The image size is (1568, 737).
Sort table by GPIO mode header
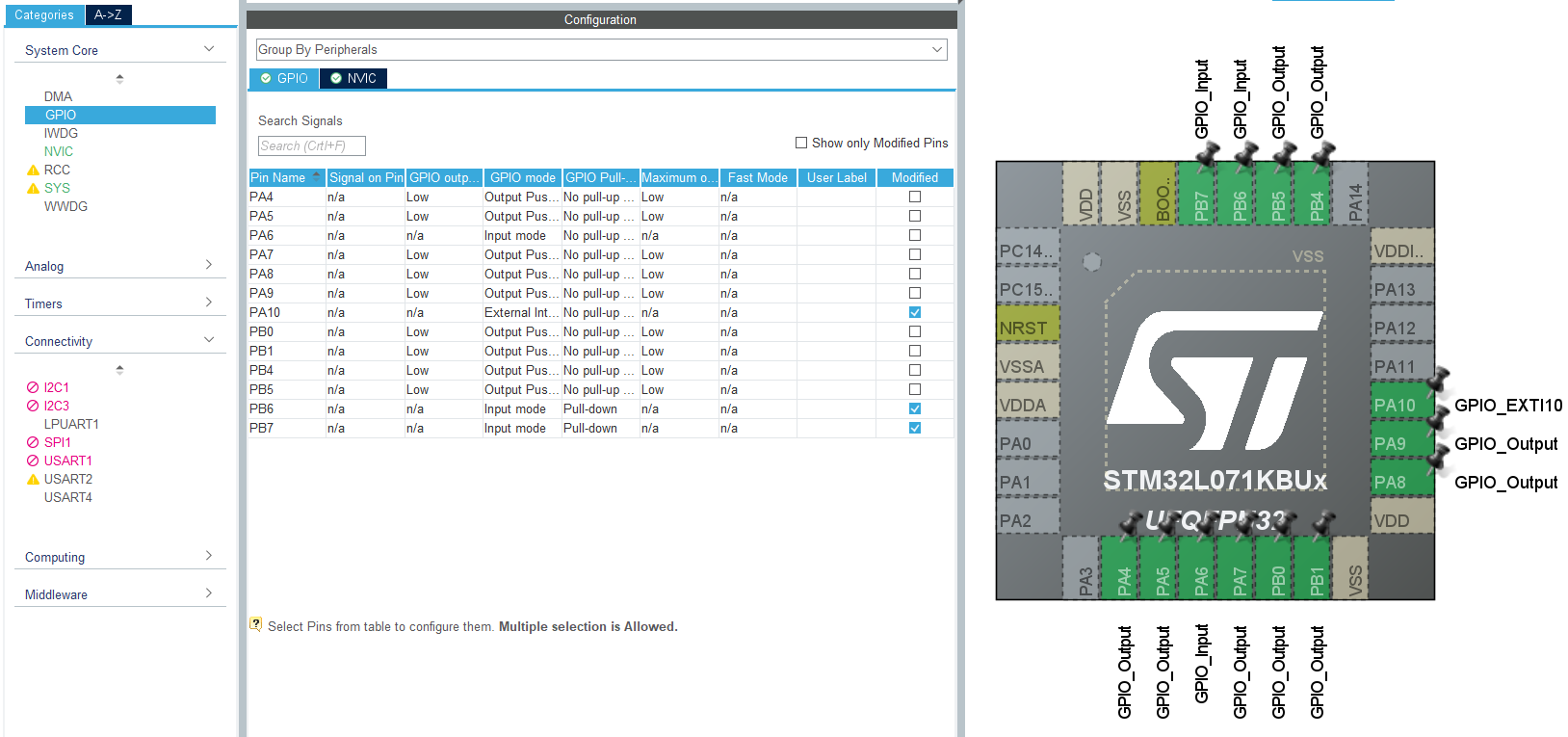[522, 177]
